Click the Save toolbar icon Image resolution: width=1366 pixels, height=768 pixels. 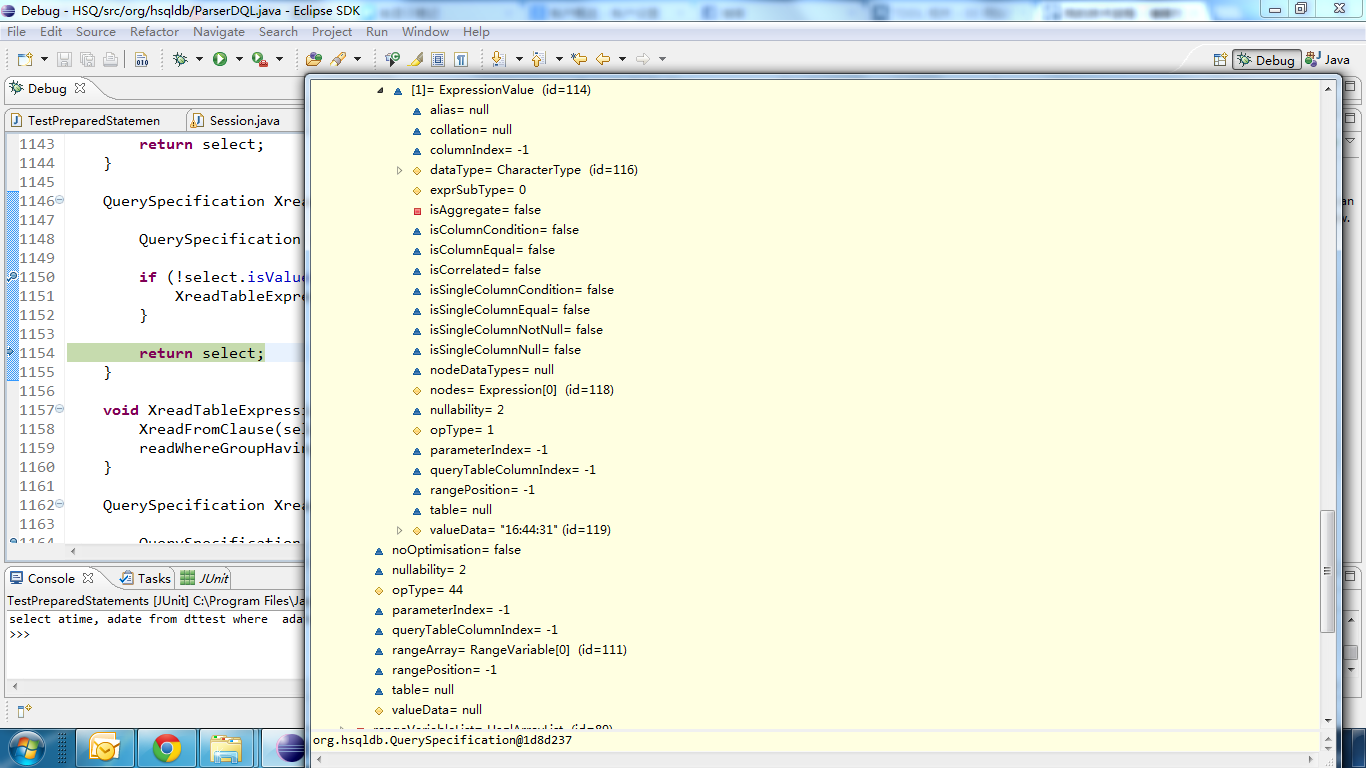[x=64, y=60]
